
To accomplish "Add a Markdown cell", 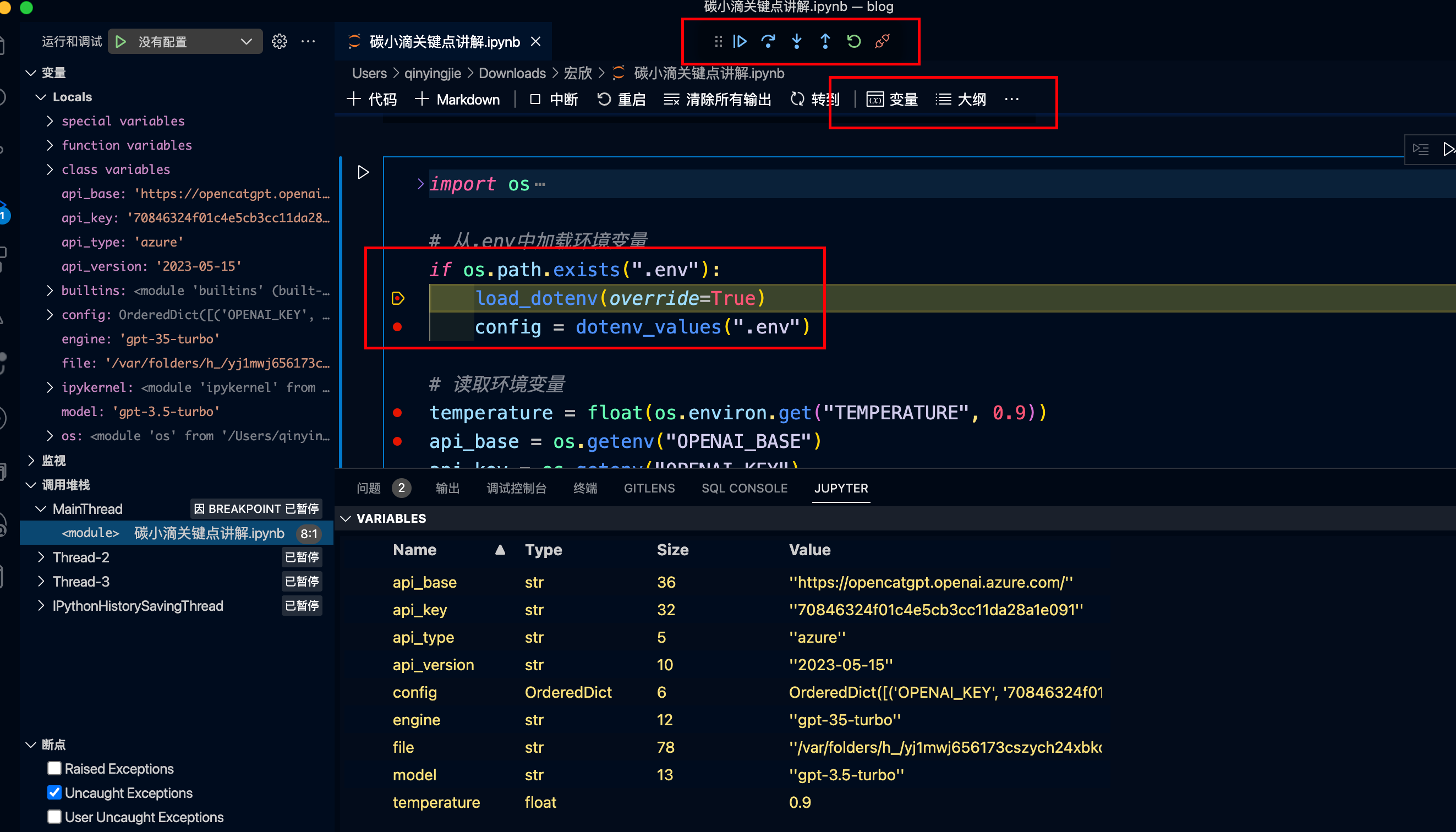I will tap(457, 100).
